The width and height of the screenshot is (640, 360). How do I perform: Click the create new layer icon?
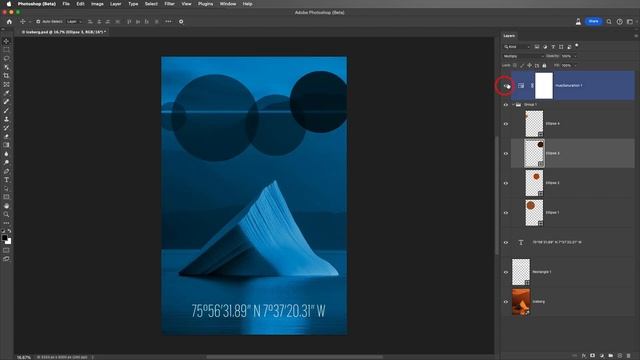point(620,356)
